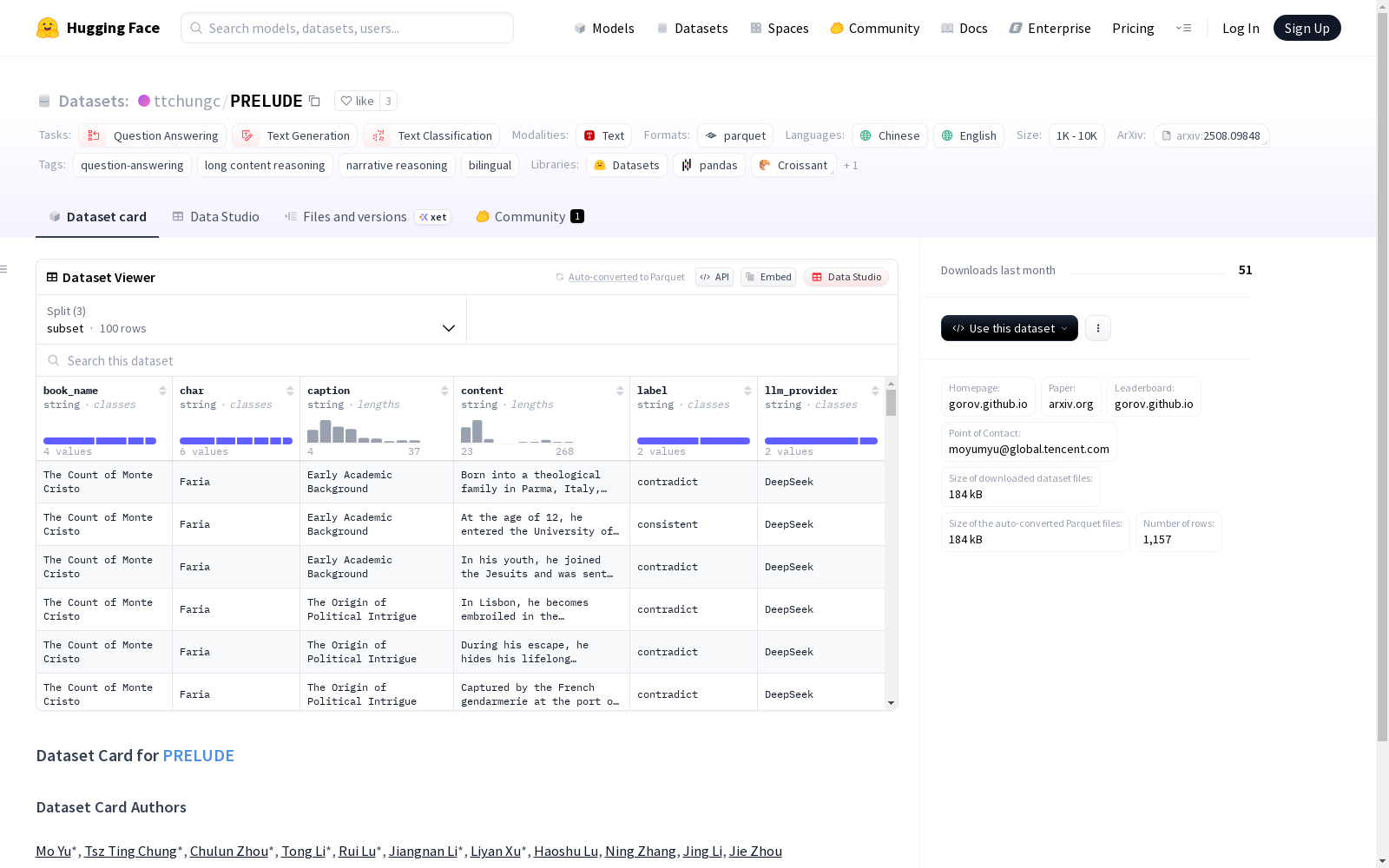The height and width of the screenshot is (868, 1389).
Task: Click the Text Classification task tag
Action: tap(431, 135)
